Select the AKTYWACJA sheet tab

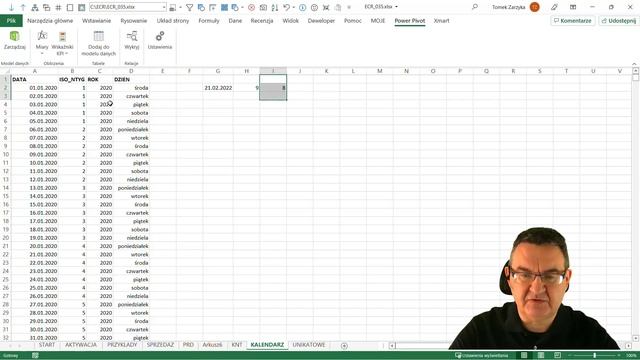pos(81,345)
